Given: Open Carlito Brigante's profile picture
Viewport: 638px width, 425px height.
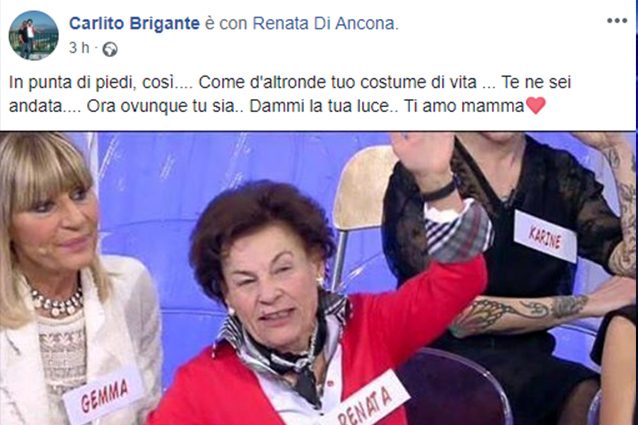Looking at the screenshot, I should click(x=33, y=35).
